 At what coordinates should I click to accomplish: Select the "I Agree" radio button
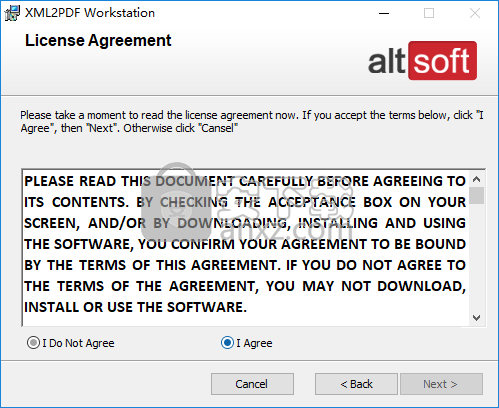click(x=247, y=343)
